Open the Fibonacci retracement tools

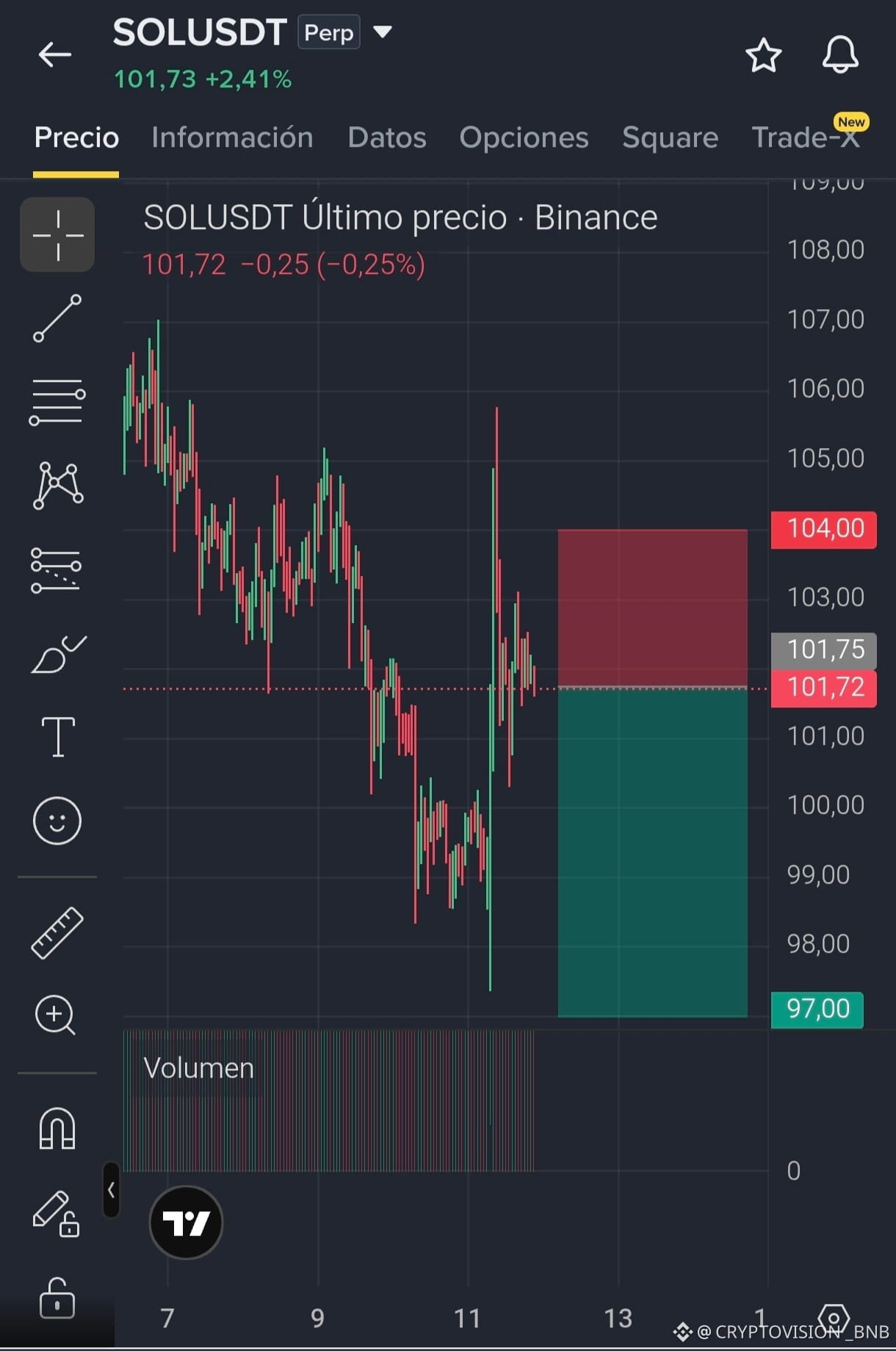57,401
